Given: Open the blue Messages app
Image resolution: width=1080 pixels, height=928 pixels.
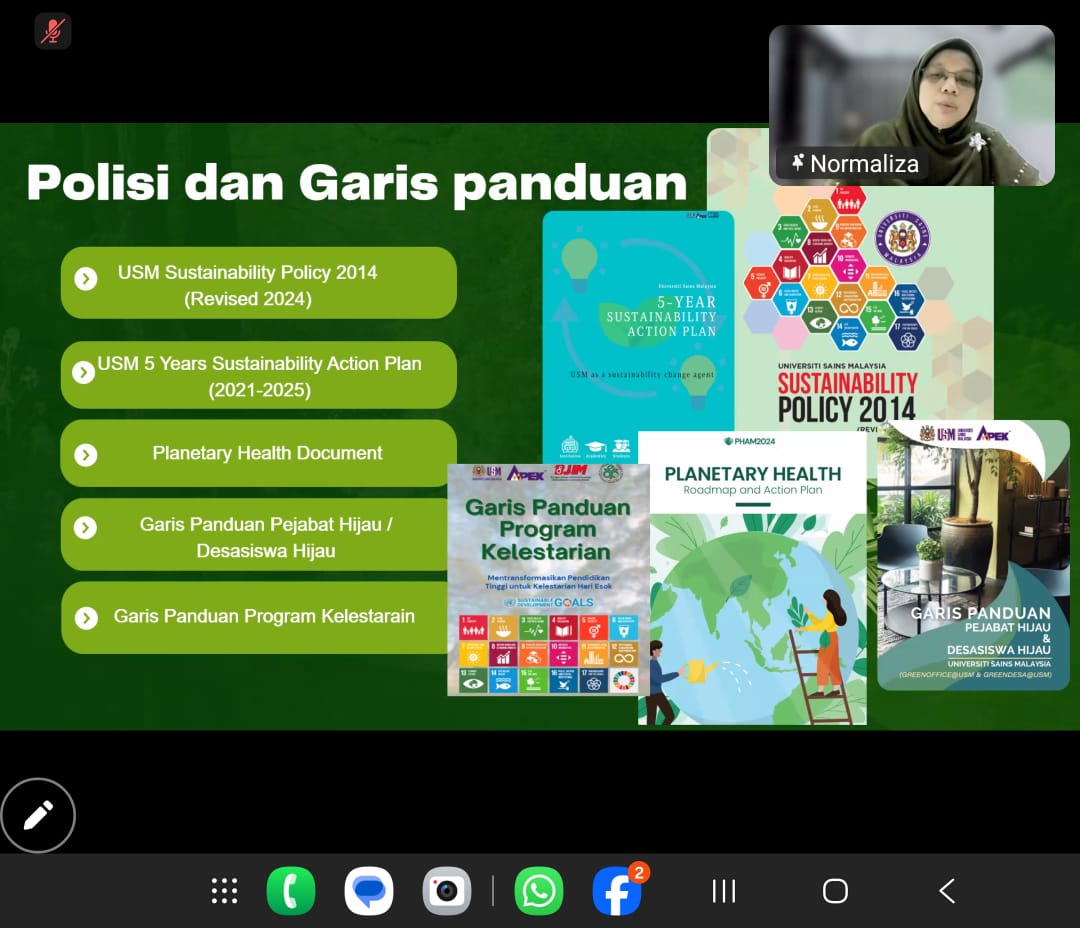Looking at the screenshot, I should (x=369, y=891).
